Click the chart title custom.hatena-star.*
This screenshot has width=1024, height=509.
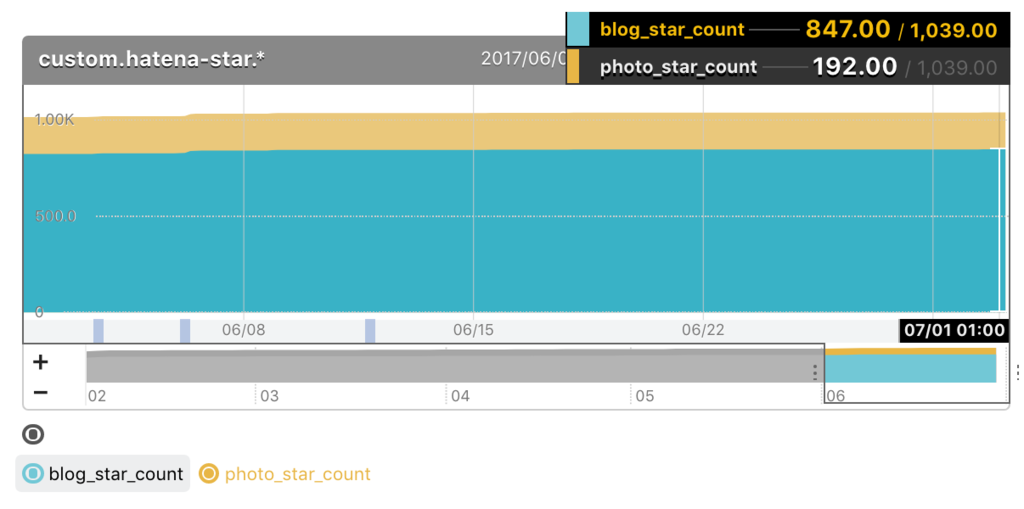pyautogui.click(x=152, y=59)
